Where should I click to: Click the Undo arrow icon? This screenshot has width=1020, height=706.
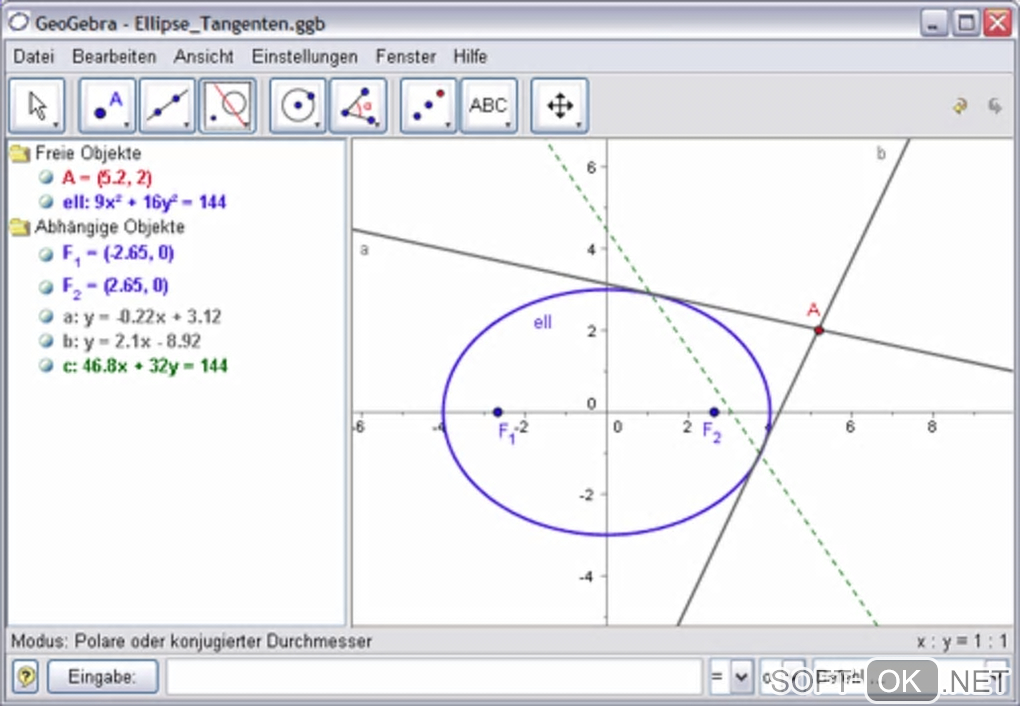(x=960, y=106)
